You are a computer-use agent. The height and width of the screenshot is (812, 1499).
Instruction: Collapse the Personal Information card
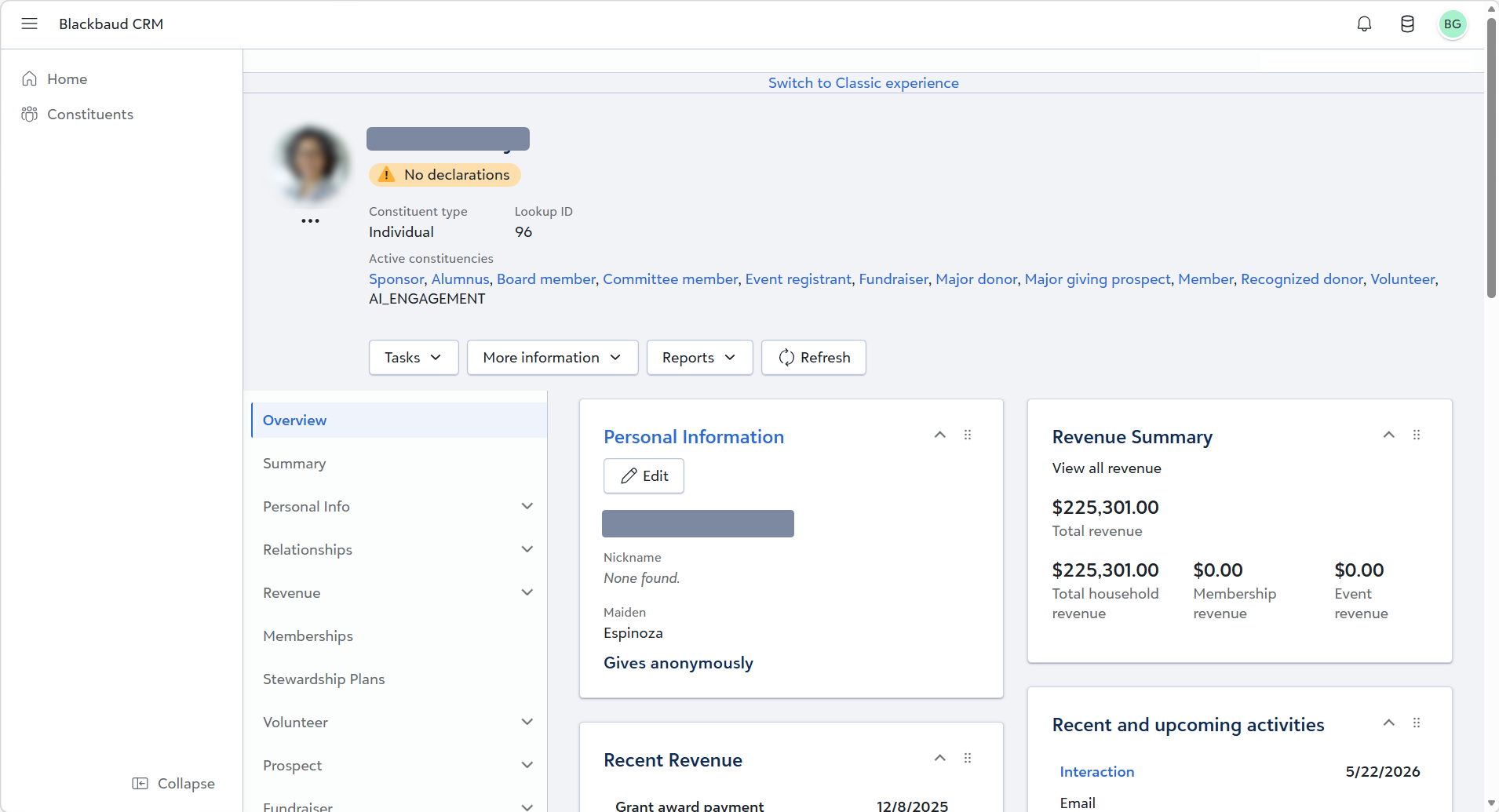pyautogui.click(x=939, y=435)
